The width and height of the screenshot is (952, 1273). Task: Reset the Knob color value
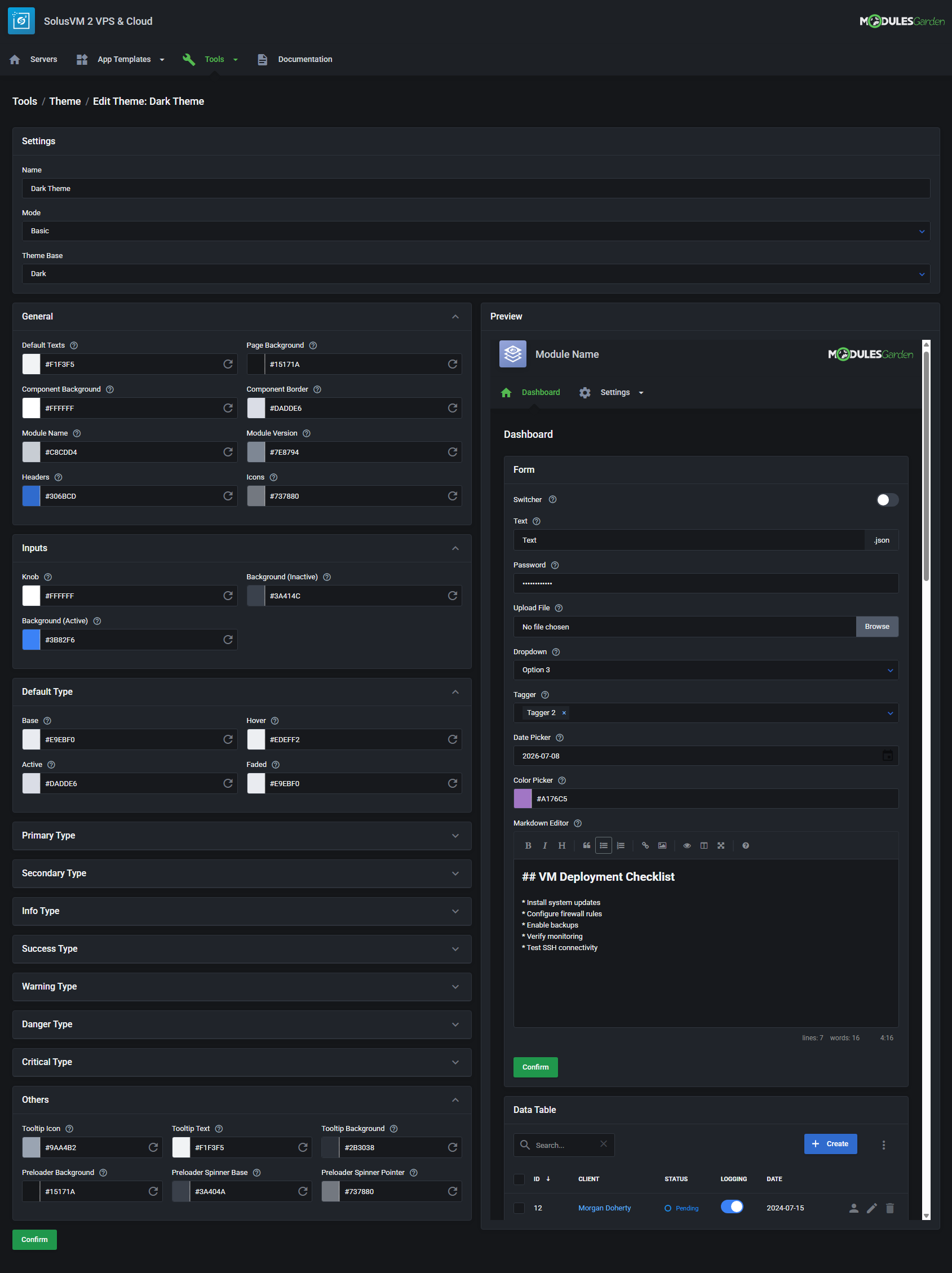coord(228,596)
